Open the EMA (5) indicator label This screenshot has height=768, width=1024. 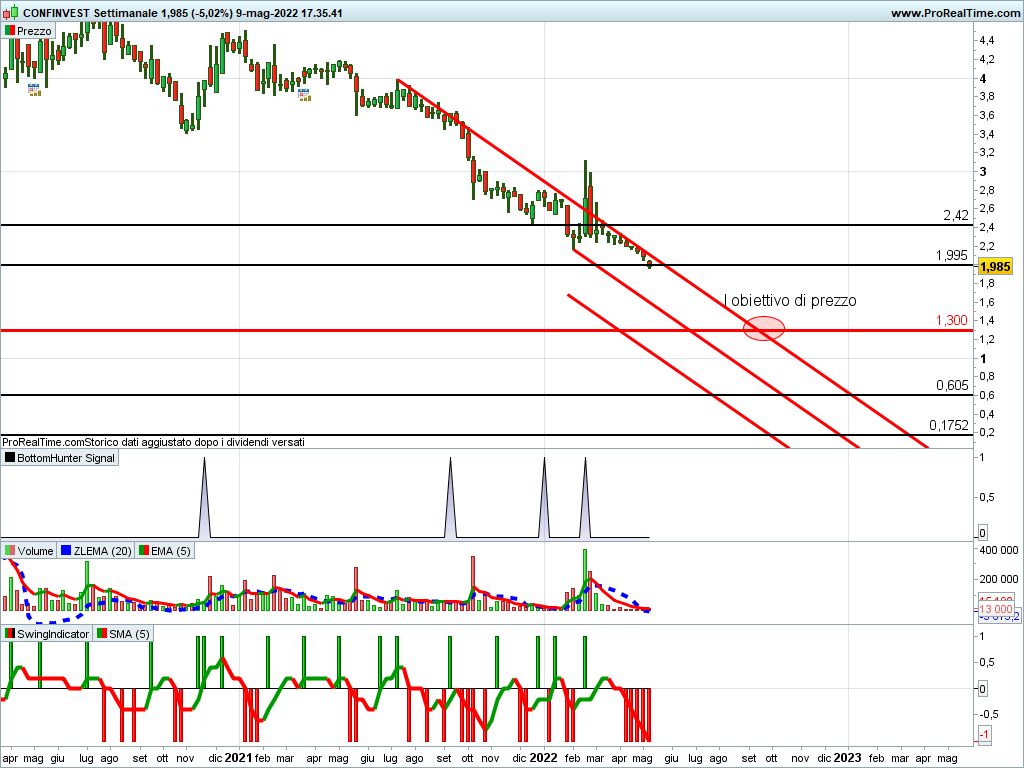169,551
